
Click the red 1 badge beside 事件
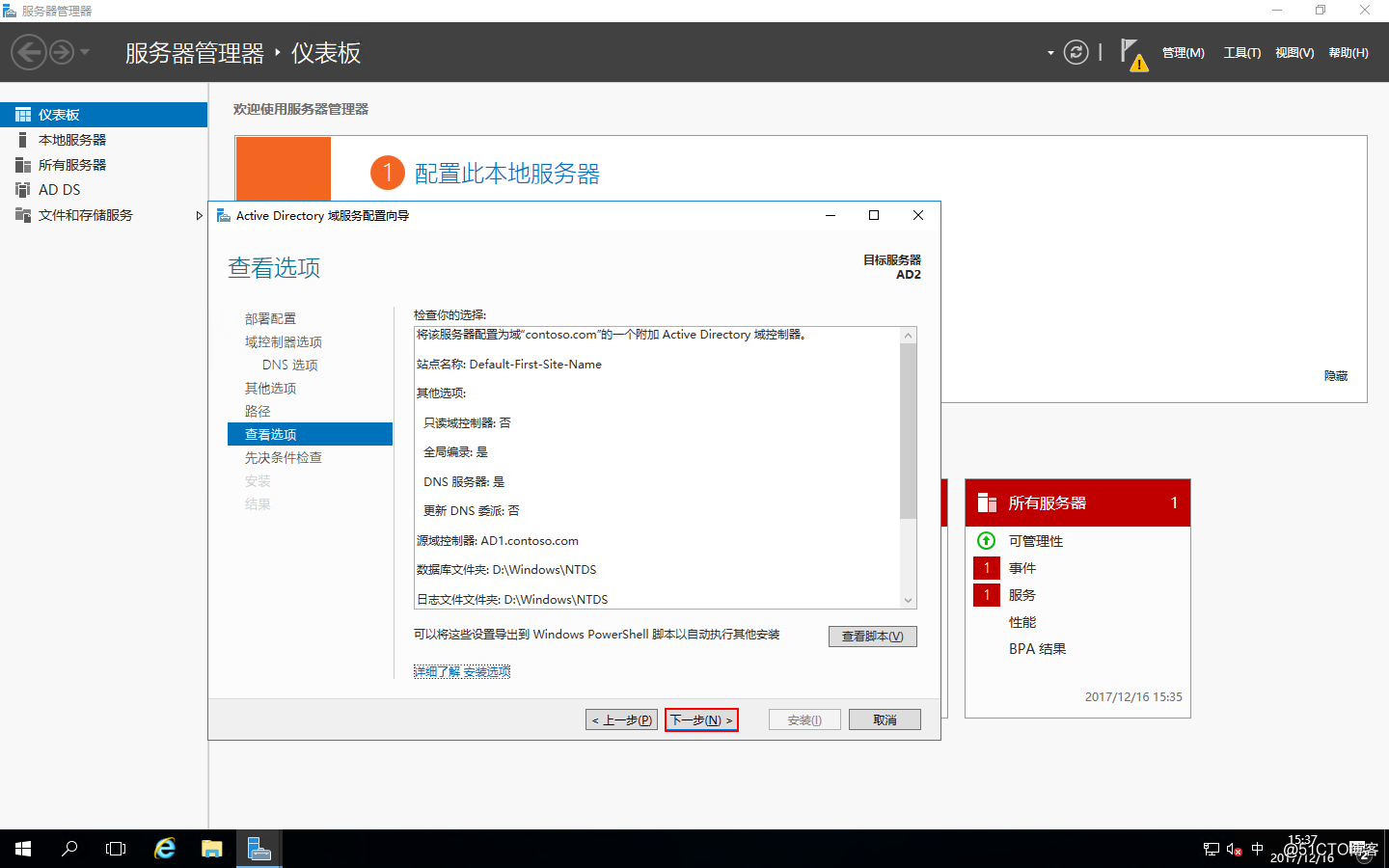(987, 568)
